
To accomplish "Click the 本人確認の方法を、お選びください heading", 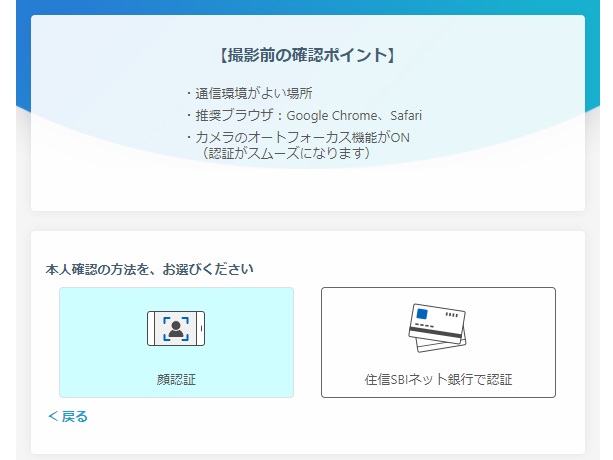I will pos(150,269).
